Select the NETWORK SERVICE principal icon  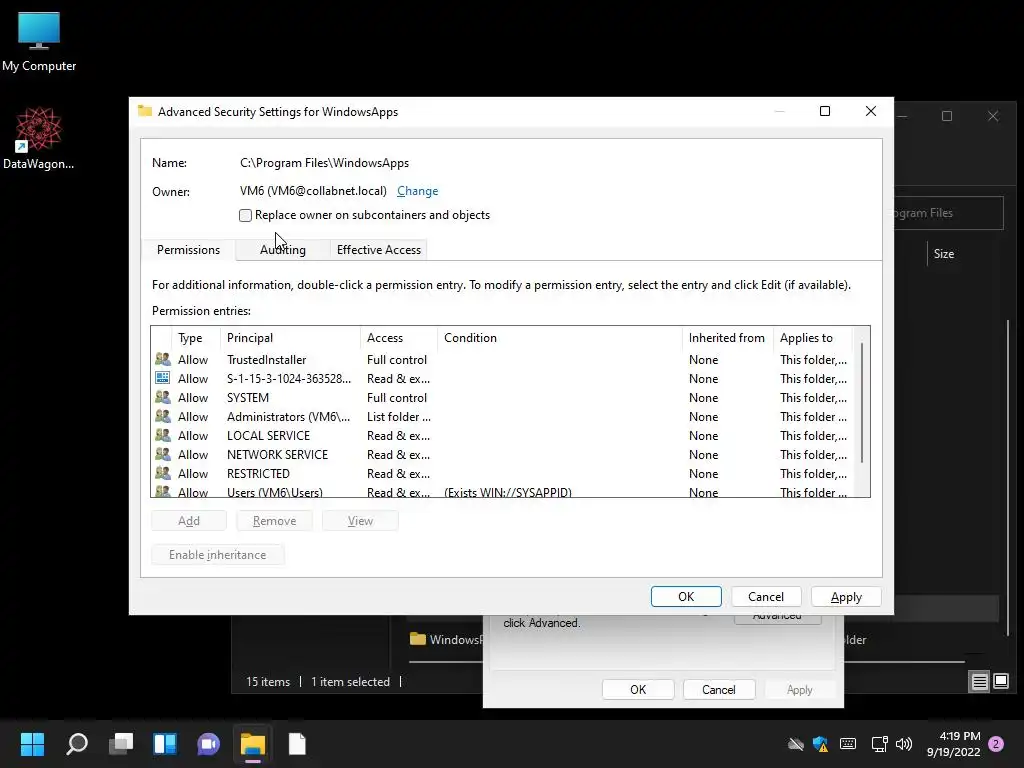pyautogui.click(x=163, y=454)
